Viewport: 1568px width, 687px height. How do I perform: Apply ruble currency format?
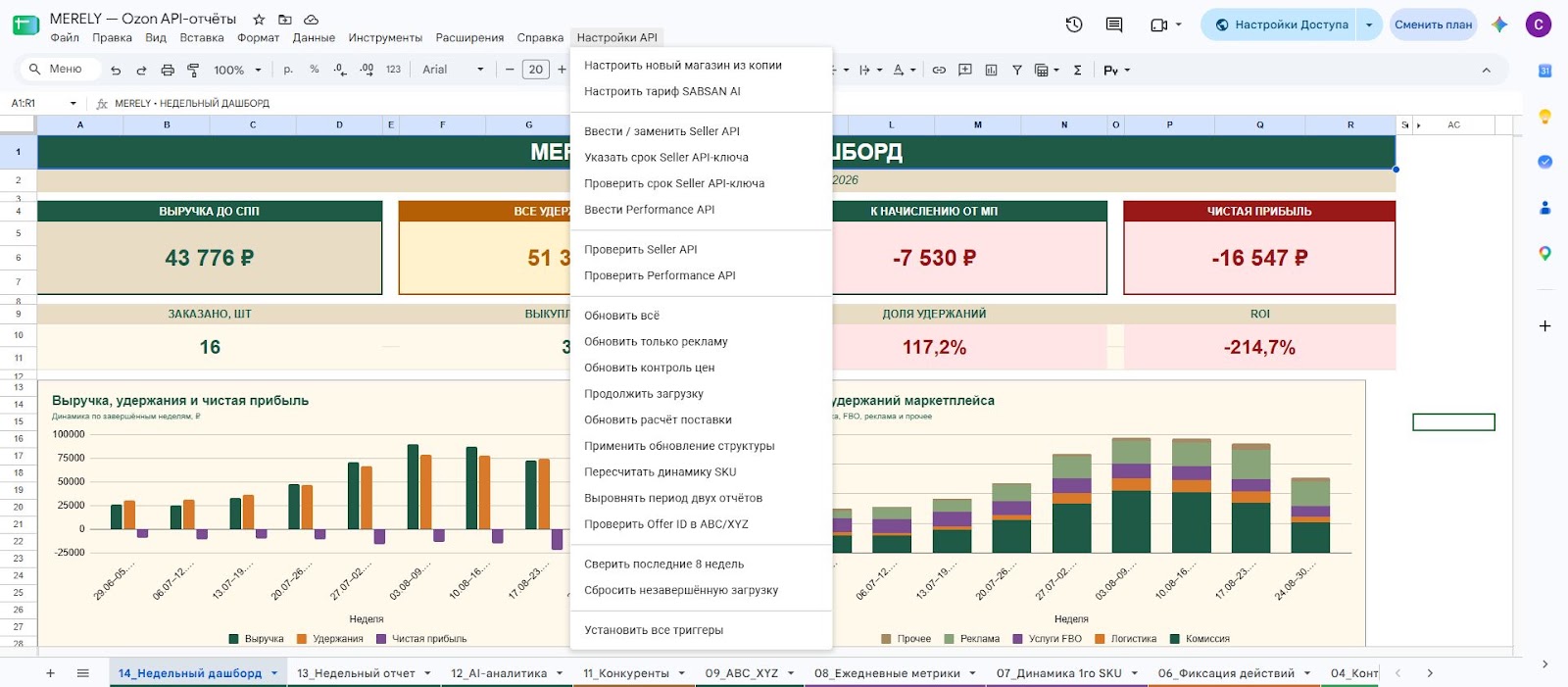[x=288, y=70]
